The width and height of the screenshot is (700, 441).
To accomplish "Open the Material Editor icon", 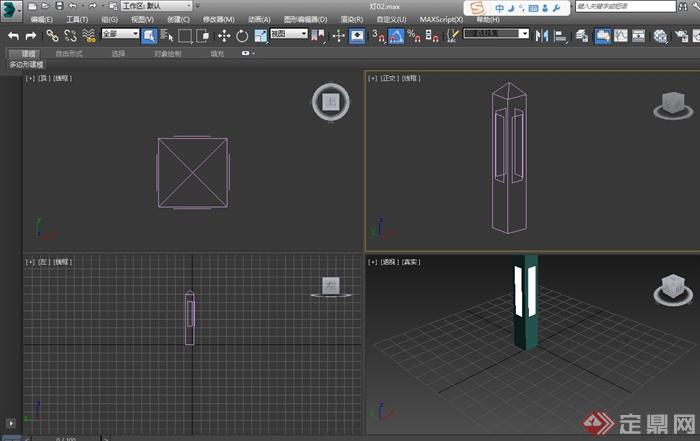I will tap(660, 36).
